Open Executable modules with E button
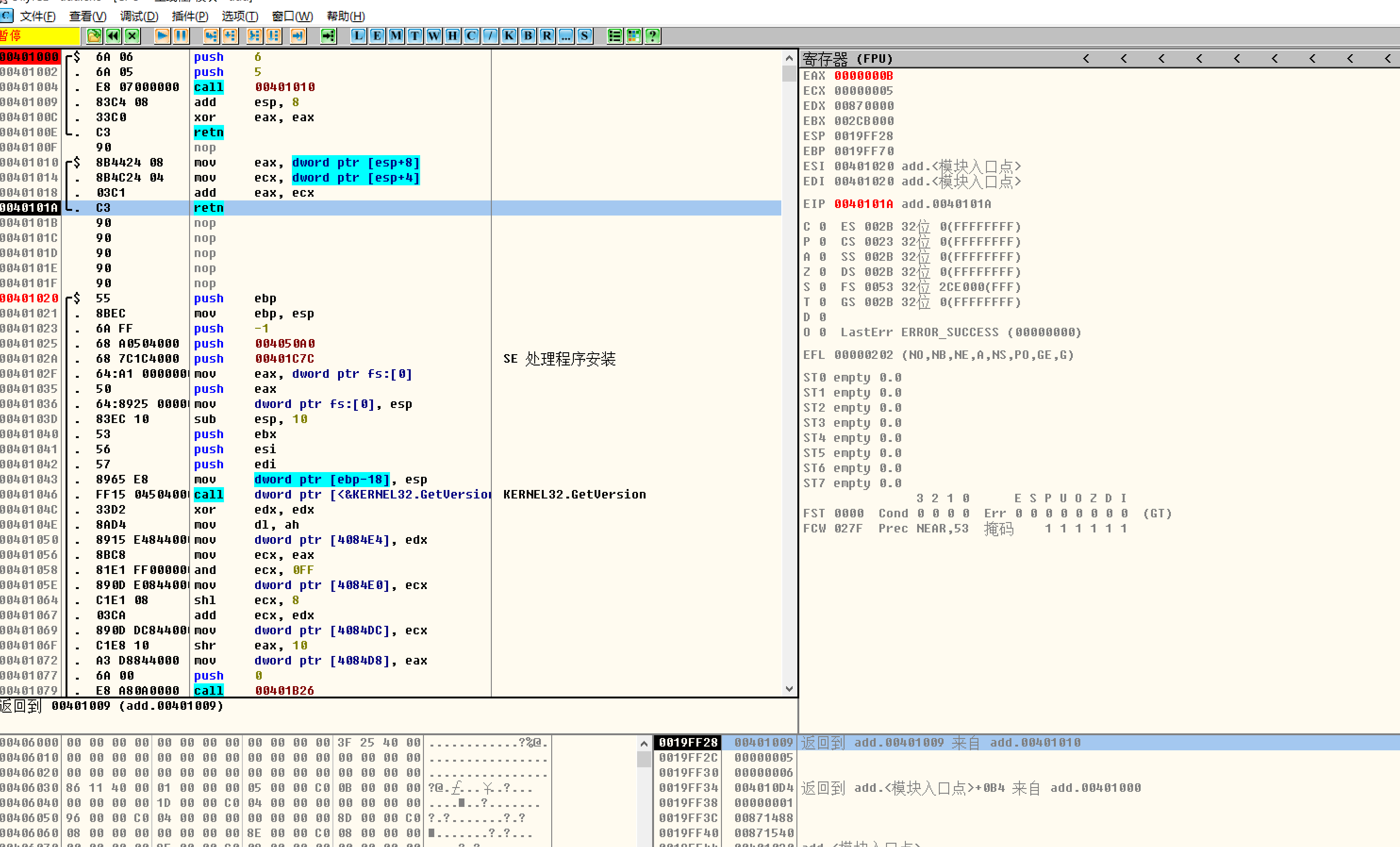The width and height of the screenshot is (1400, 847). tap(377, 36)
